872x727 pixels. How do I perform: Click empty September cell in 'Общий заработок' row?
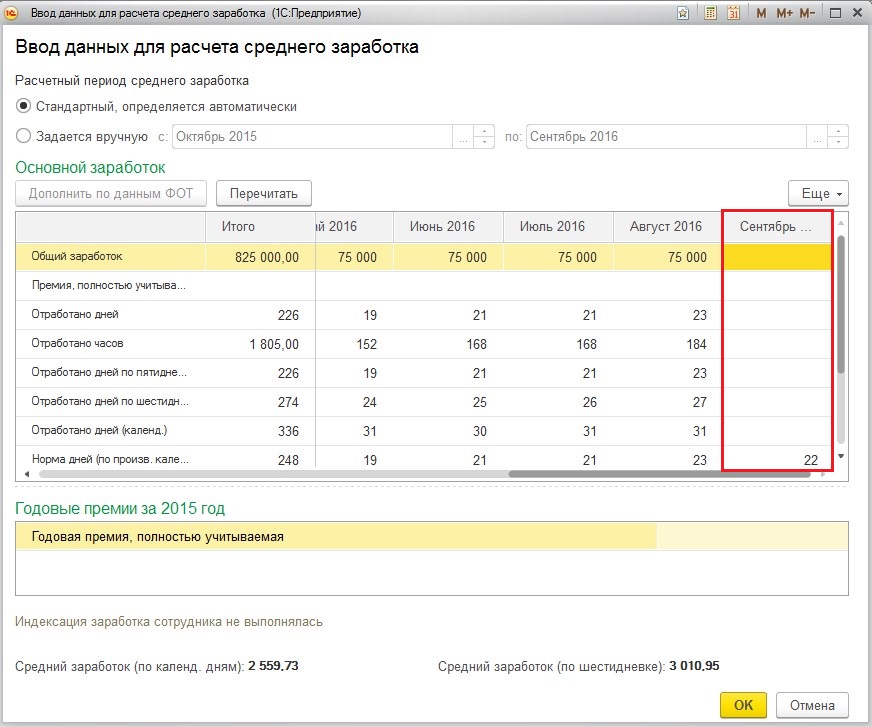[777, 257]
